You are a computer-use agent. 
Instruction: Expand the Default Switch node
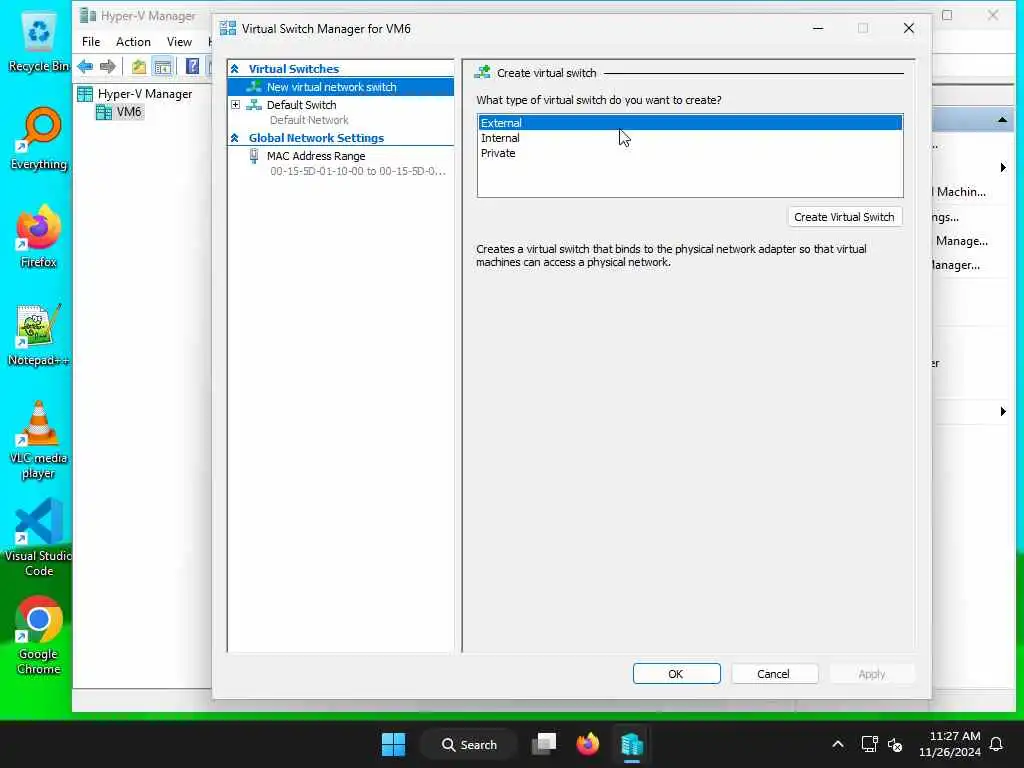coord(236,104)
